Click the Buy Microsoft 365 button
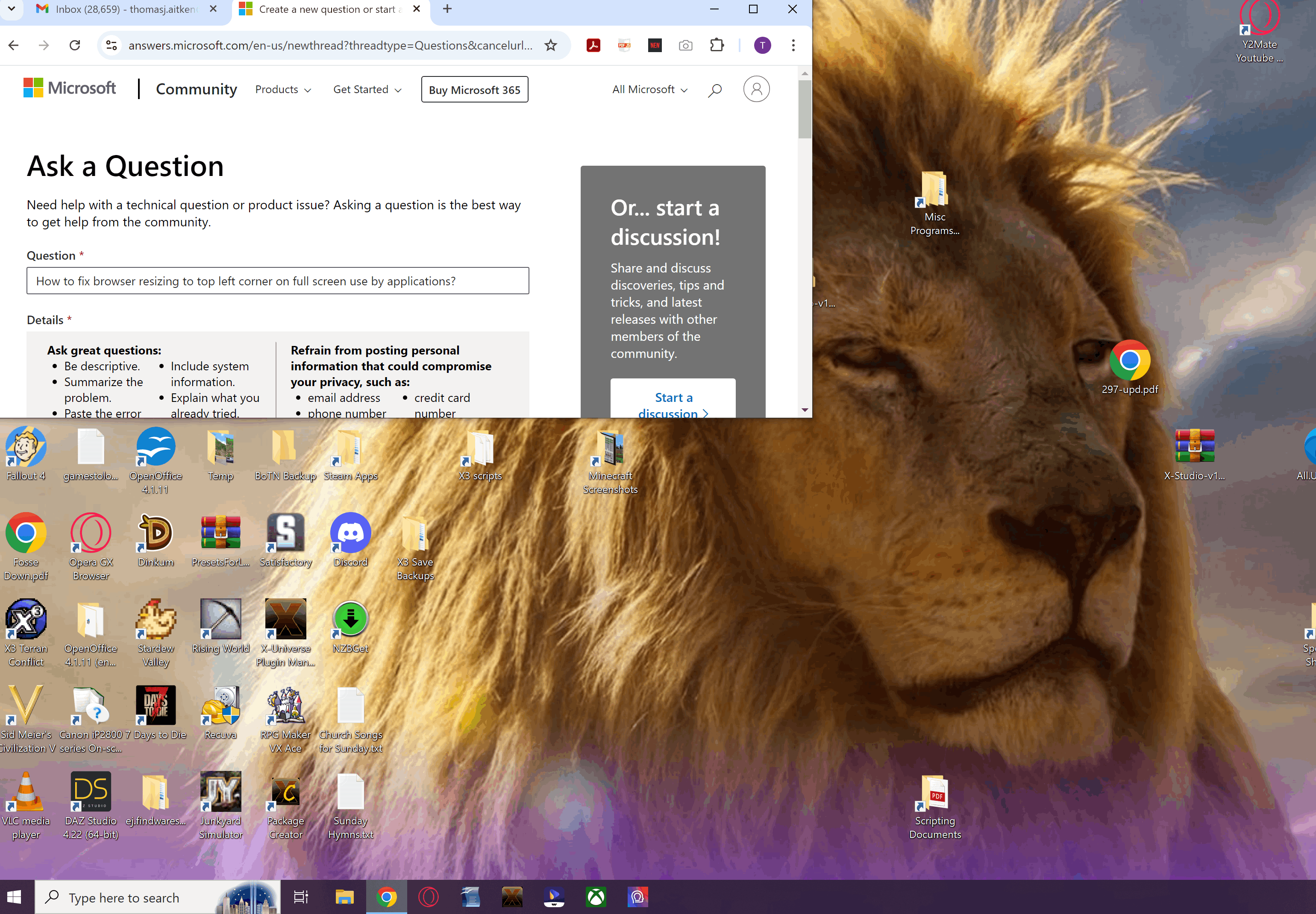1316x914 pixels. point(474,89)
